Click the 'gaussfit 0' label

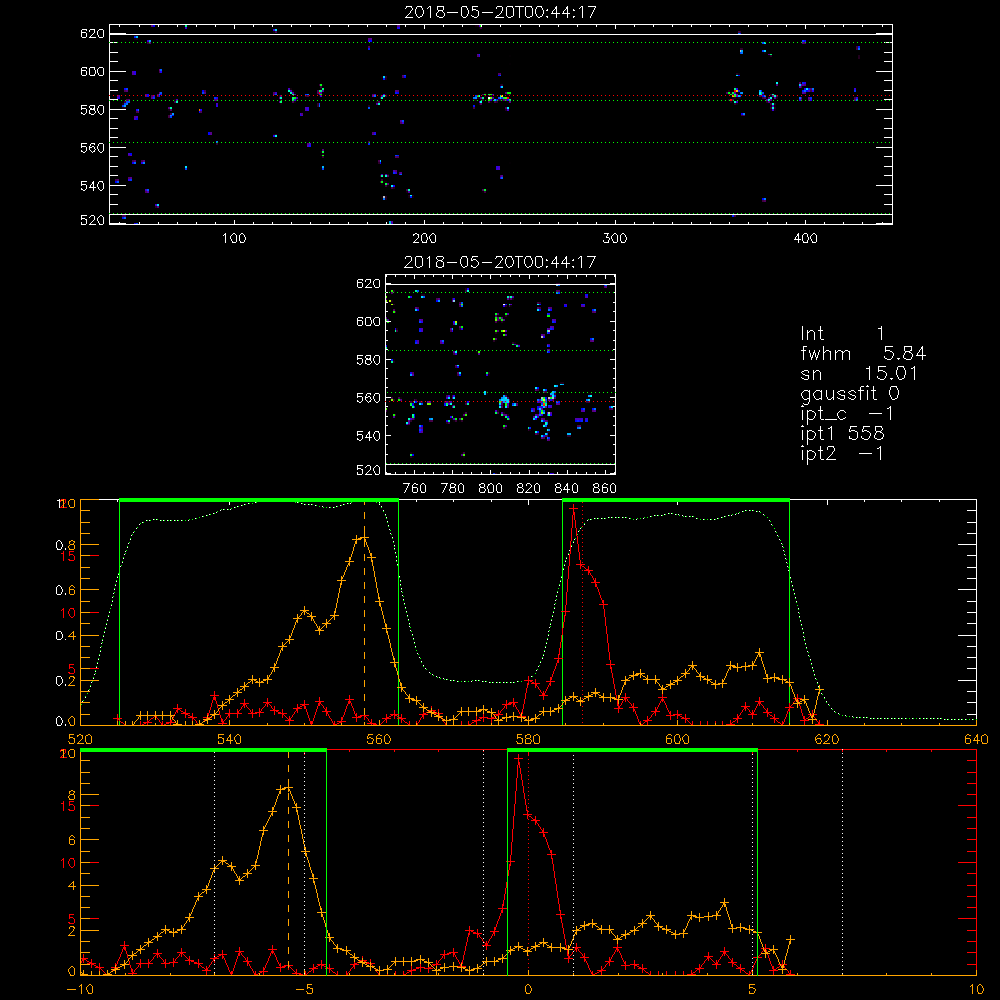[x=849, y=393]
